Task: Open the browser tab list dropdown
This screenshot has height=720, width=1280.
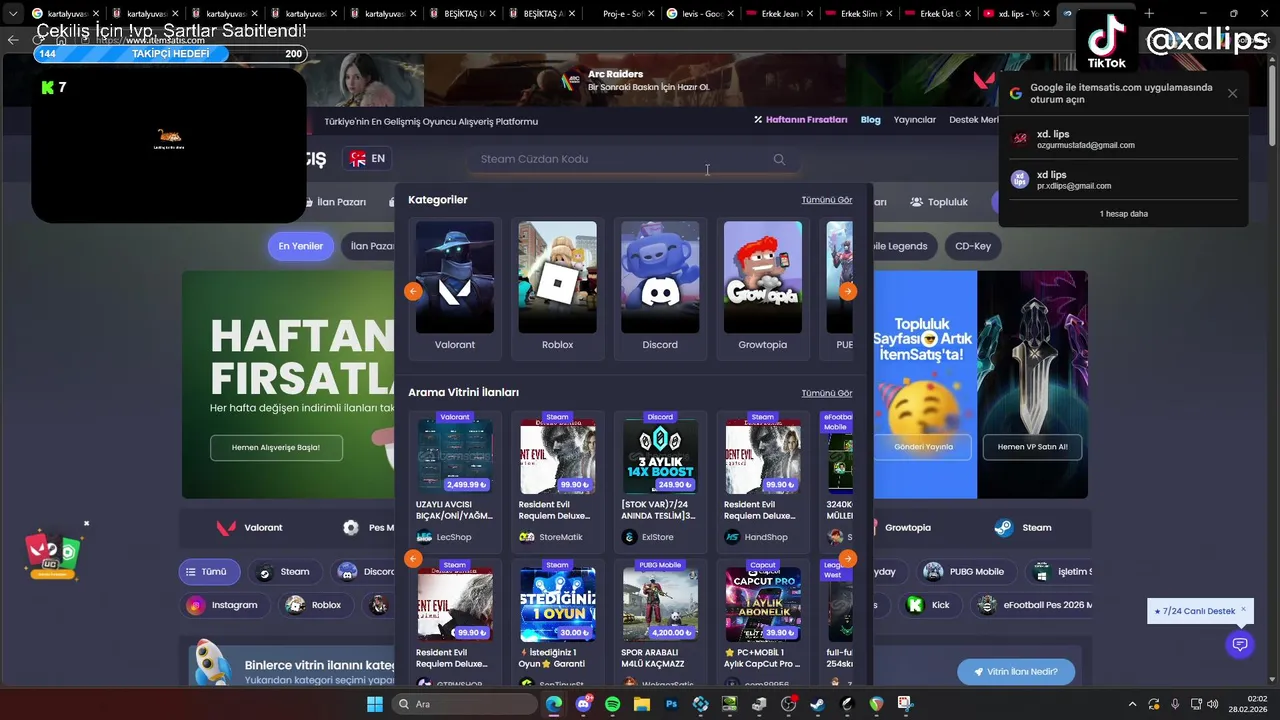Action: 13,14
